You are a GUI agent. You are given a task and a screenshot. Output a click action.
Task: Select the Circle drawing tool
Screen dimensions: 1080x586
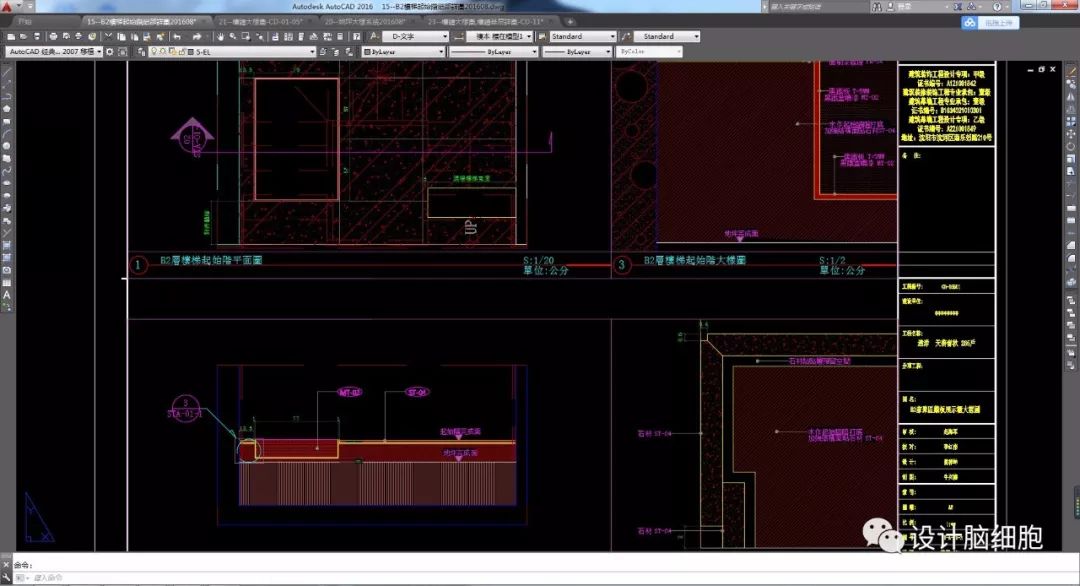(x=7, y=145)
